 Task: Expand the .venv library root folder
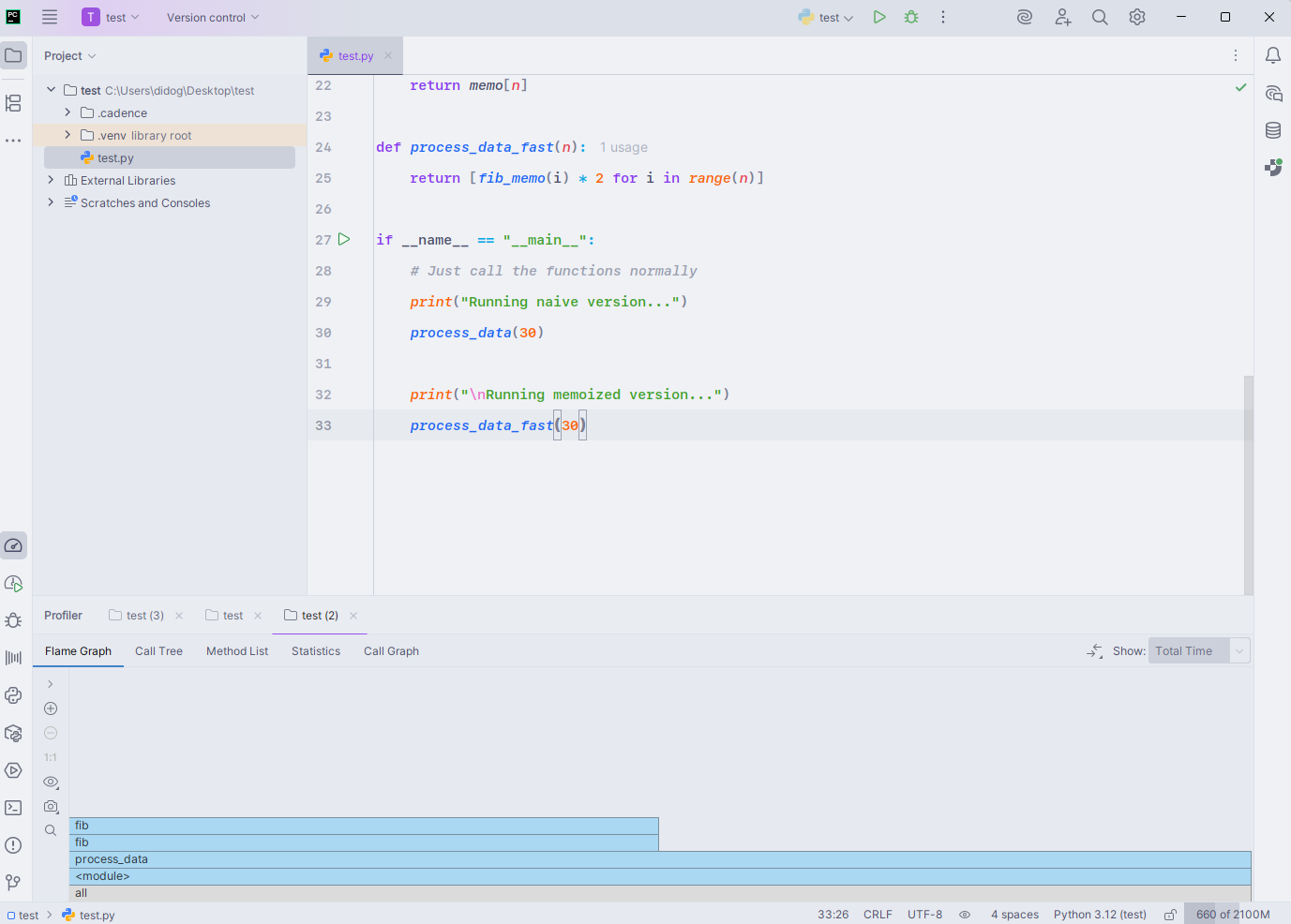coord(68,136)
